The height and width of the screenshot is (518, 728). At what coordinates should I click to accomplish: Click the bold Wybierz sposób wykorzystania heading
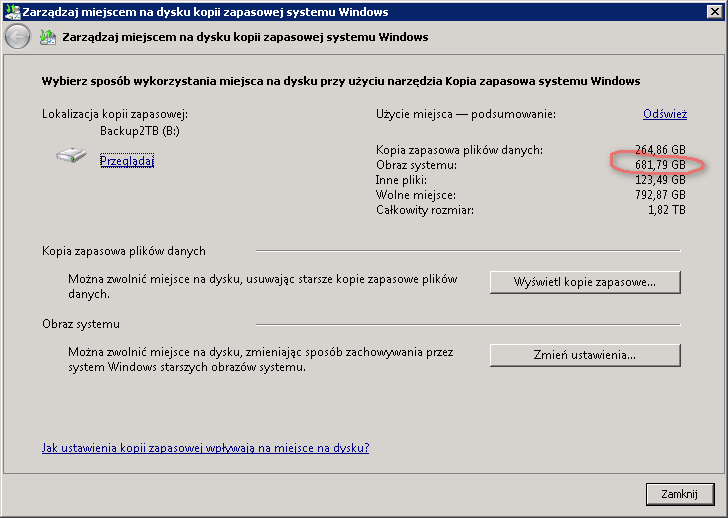point(341,81)
